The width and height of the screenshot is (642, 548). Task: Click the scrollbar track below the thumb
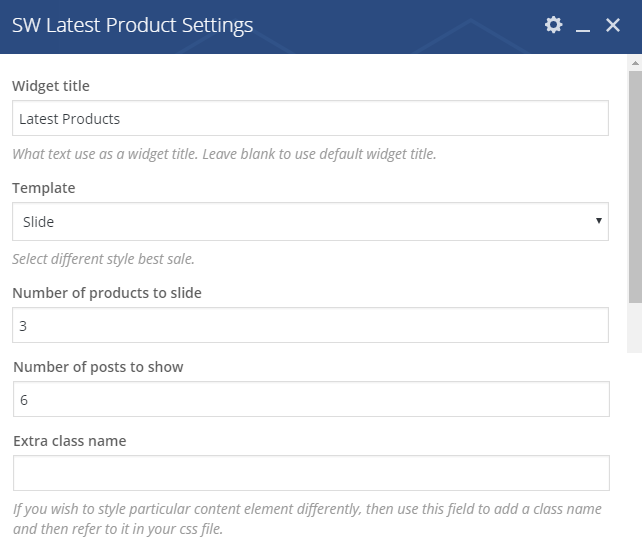pos(635,328)
